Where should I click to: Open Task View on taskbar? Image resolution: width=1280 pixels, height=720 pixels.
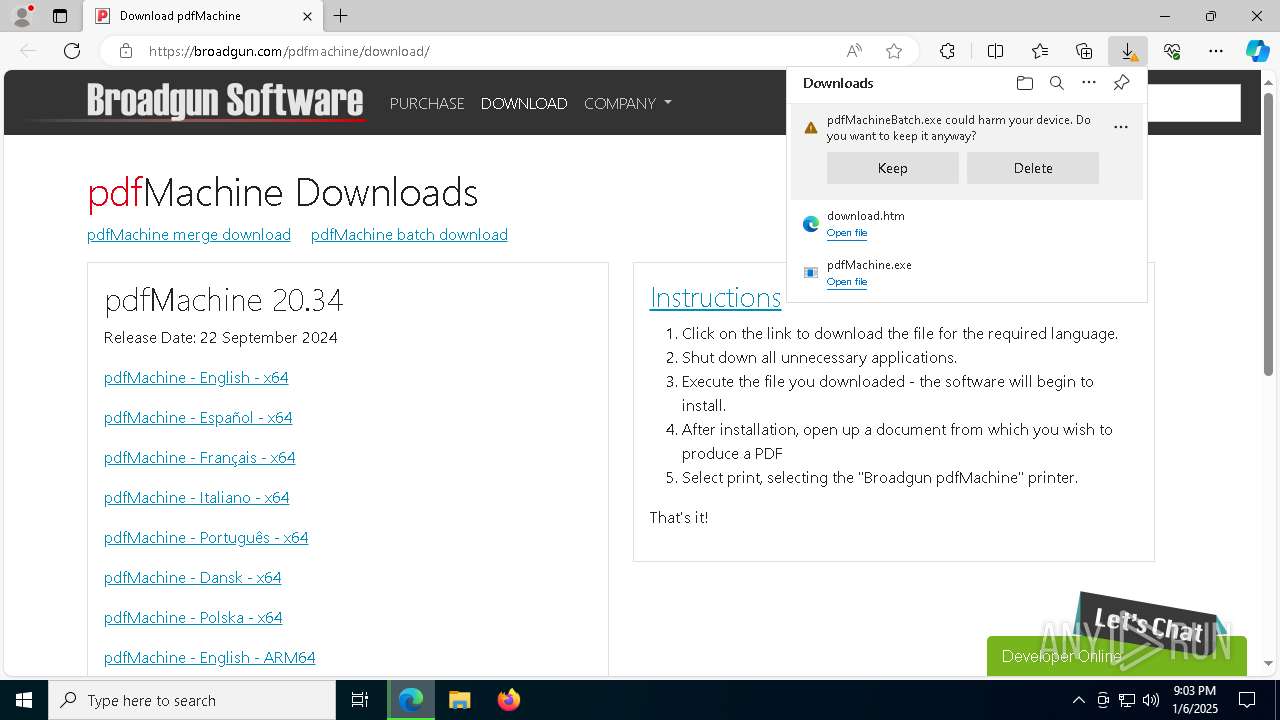tap(360, 700)
